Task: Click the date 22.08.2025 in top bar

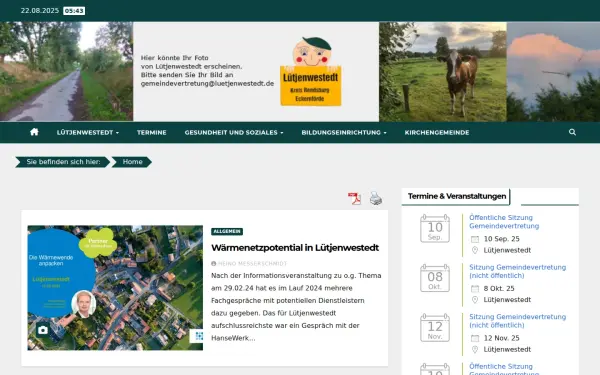Action: click(x=40, y=11)
